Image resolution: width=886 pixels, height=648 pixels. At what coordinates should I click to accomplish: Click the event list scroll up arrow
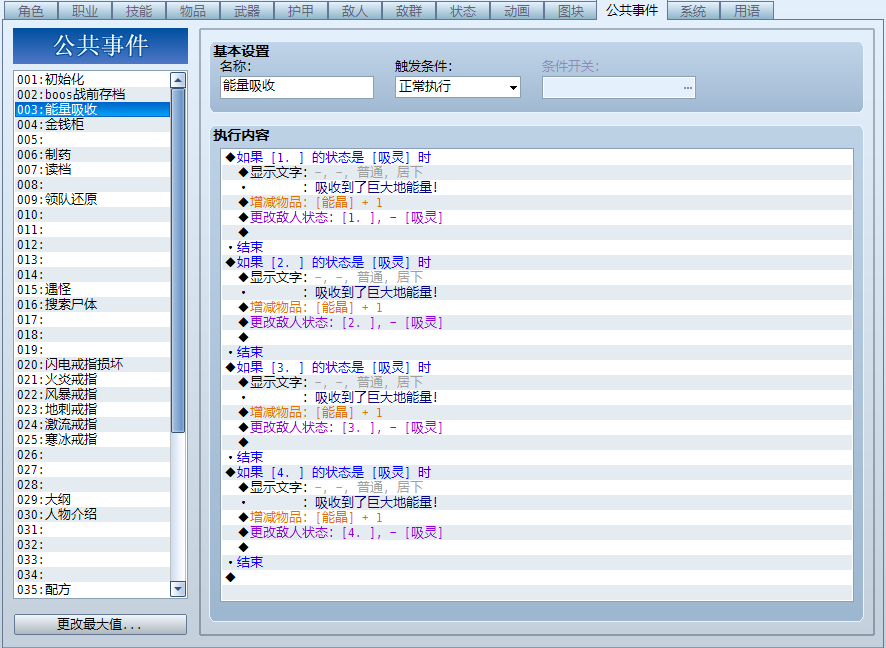pyautogui.click(x=178, y=80)
